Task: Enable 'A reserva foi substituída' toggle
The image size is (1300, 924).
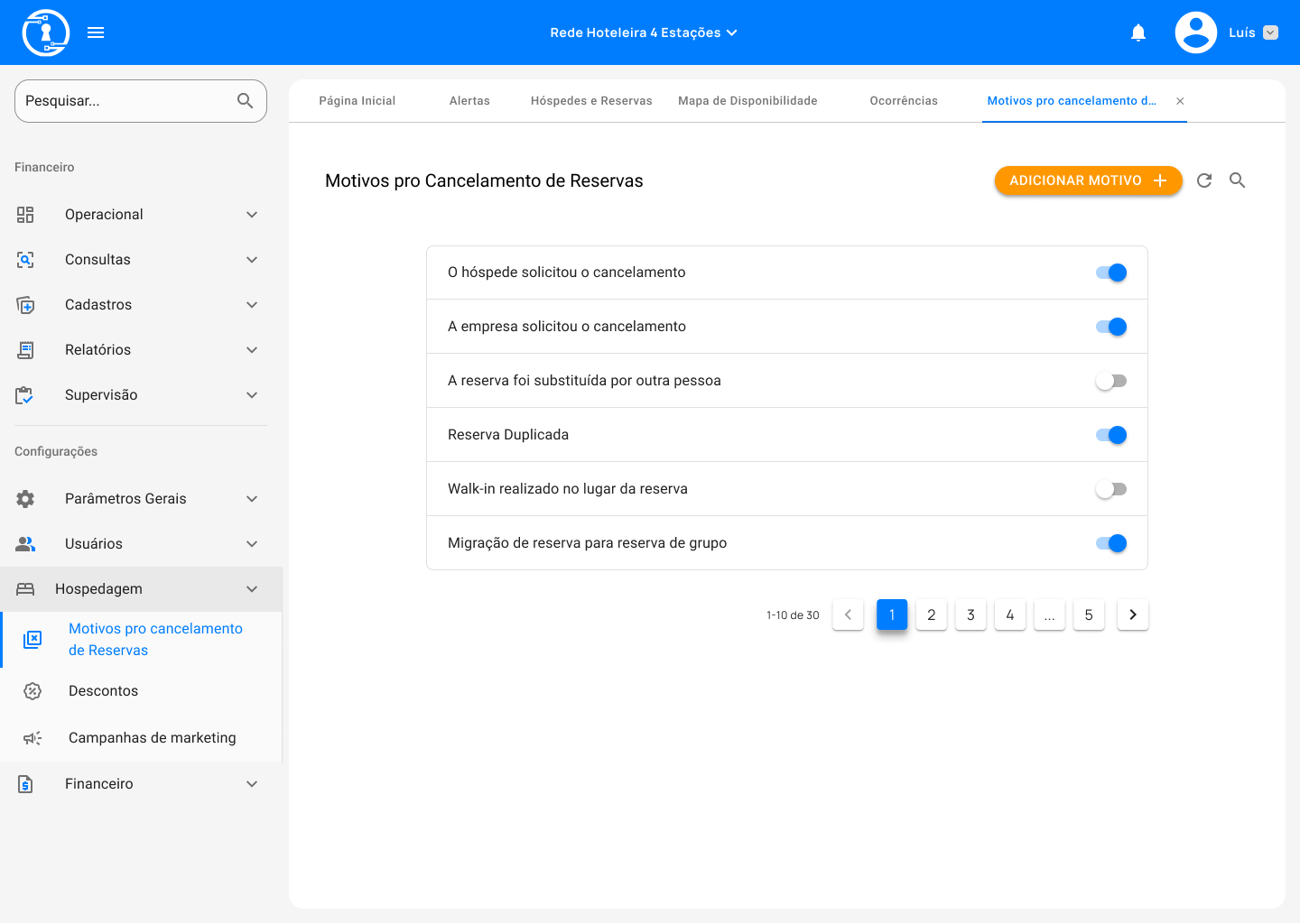Action: pyautogui.click(x=1111, y=381)
